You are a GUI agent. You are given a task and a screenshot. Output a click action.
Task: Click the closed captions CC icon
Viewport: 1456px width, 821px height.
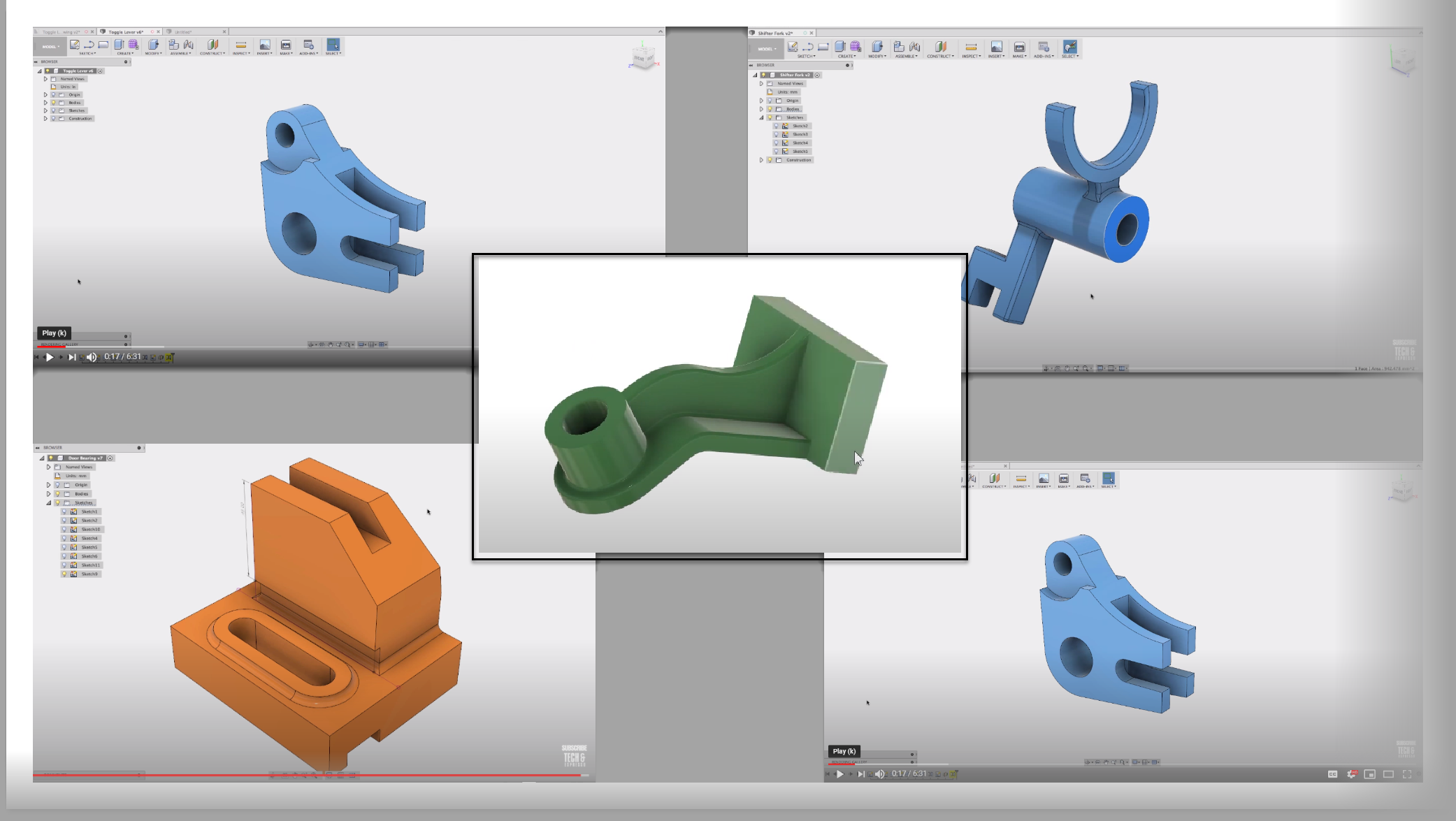pyautogui.click(x=1332, y=774)
